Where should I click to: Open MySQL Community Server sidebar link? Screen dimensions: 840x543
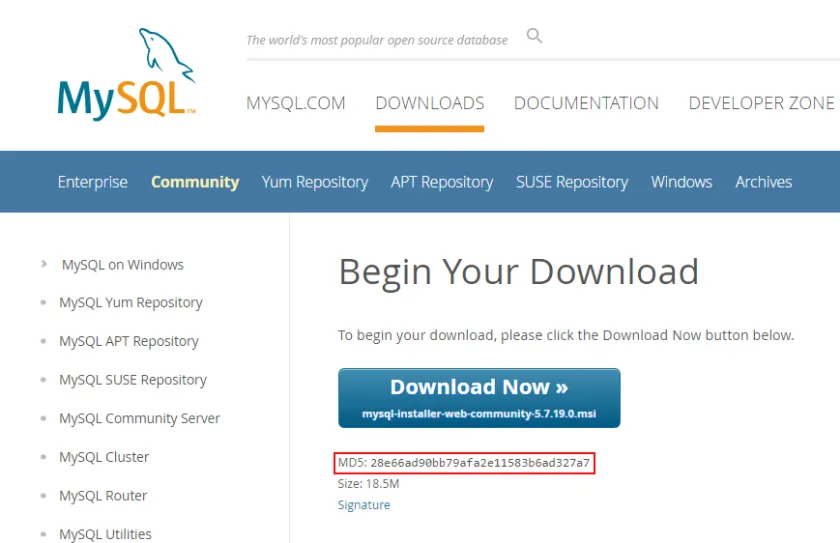click(x=139, y=418)
